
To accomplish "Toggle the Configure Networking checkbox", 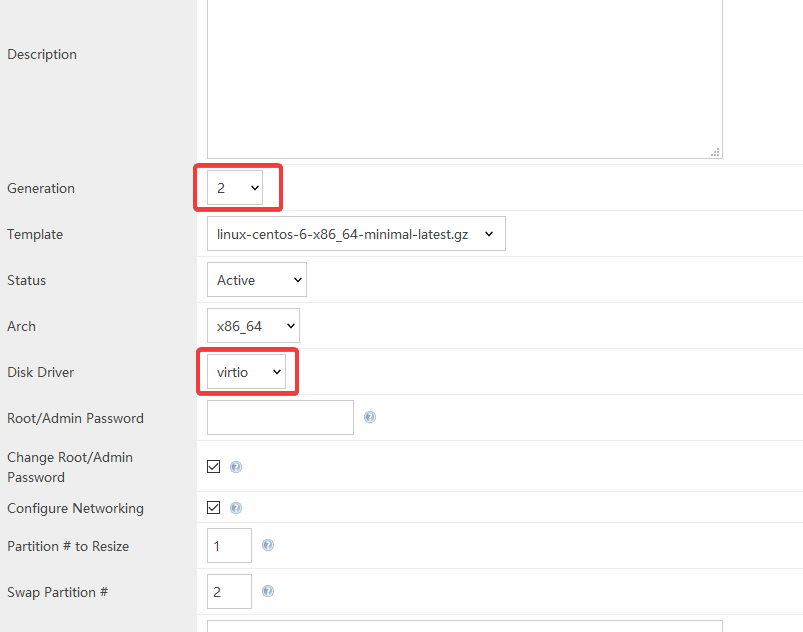I will click(x=214, y=508).
